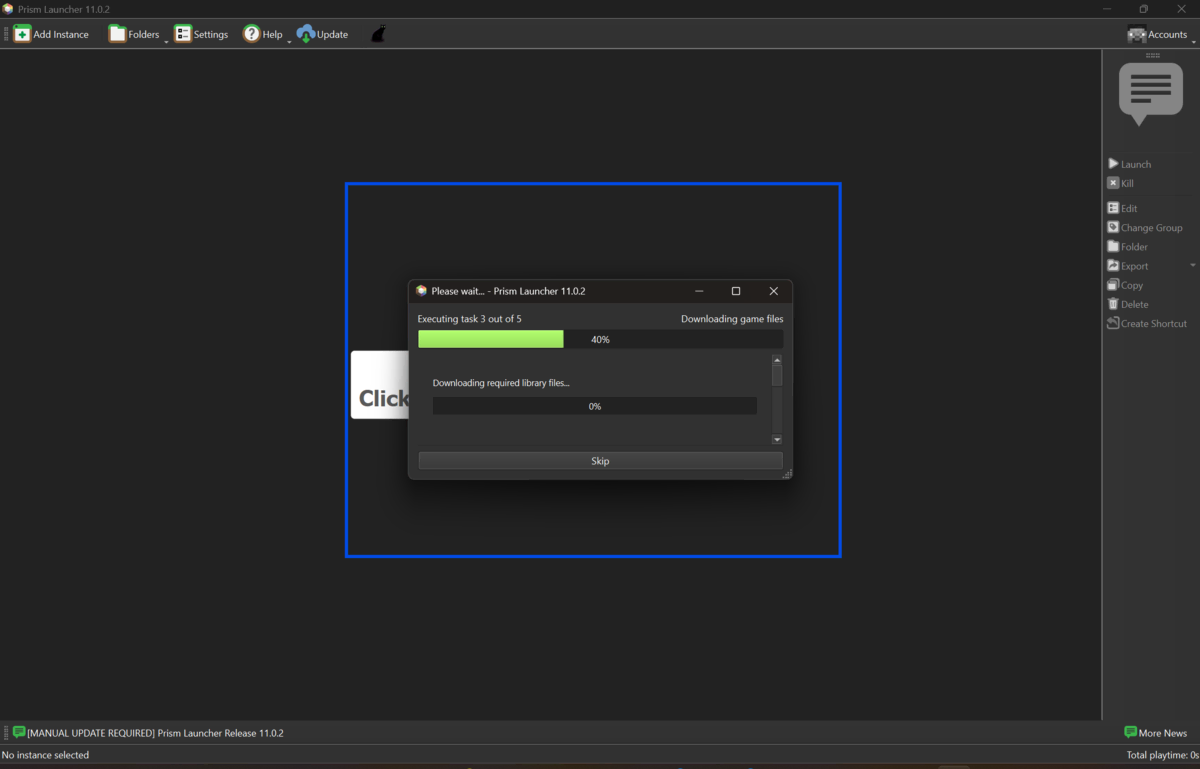1200x769 pixels.
Task: Click the Update cloud icon
Action: point(306,34)
